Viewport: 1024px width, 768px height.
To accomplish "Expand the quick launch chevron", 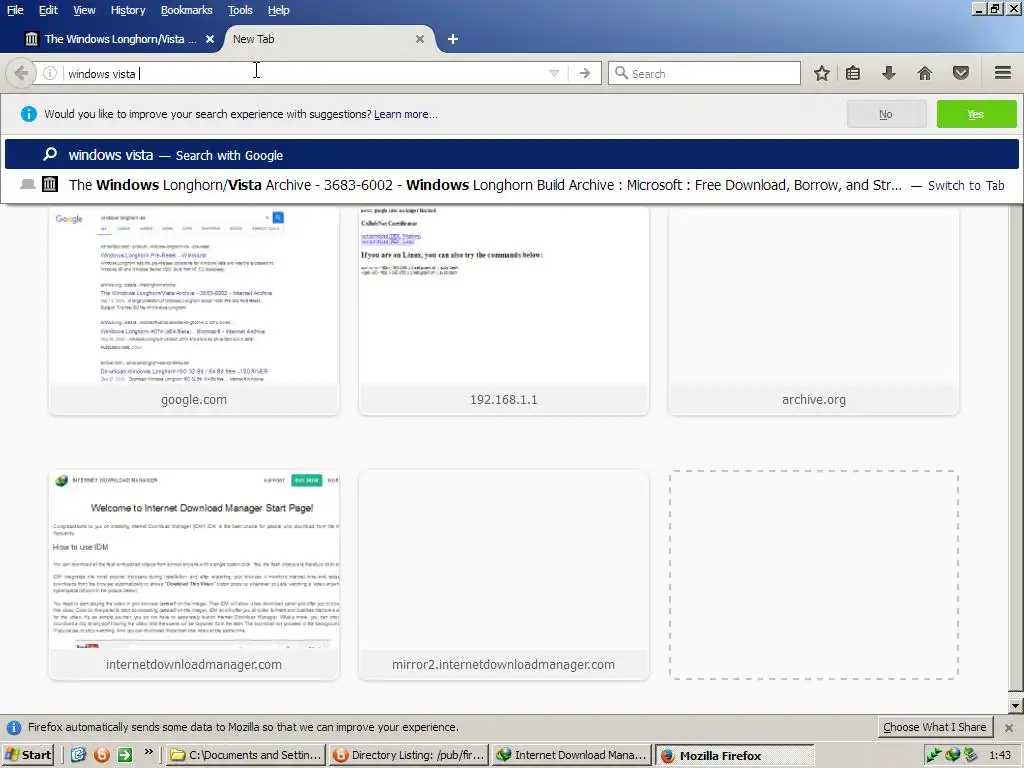I will 148,752.
